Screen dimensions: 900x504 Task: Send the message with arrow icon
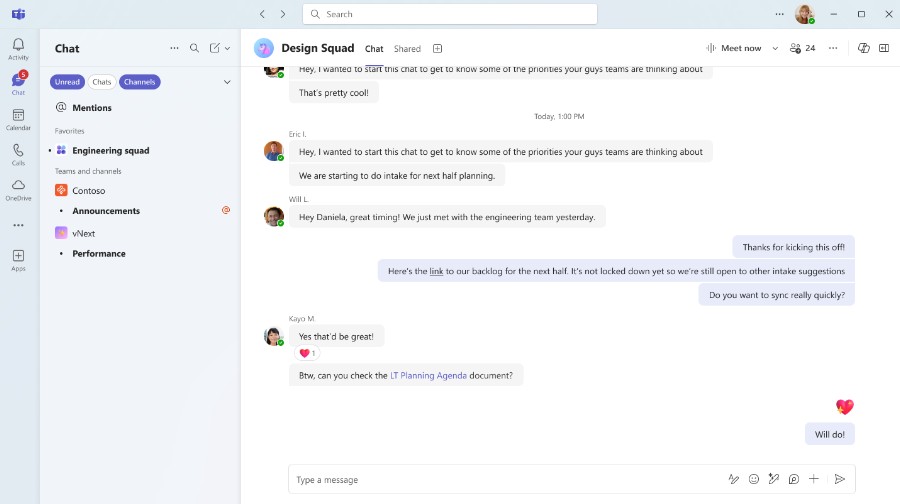[x=840, y=479]
